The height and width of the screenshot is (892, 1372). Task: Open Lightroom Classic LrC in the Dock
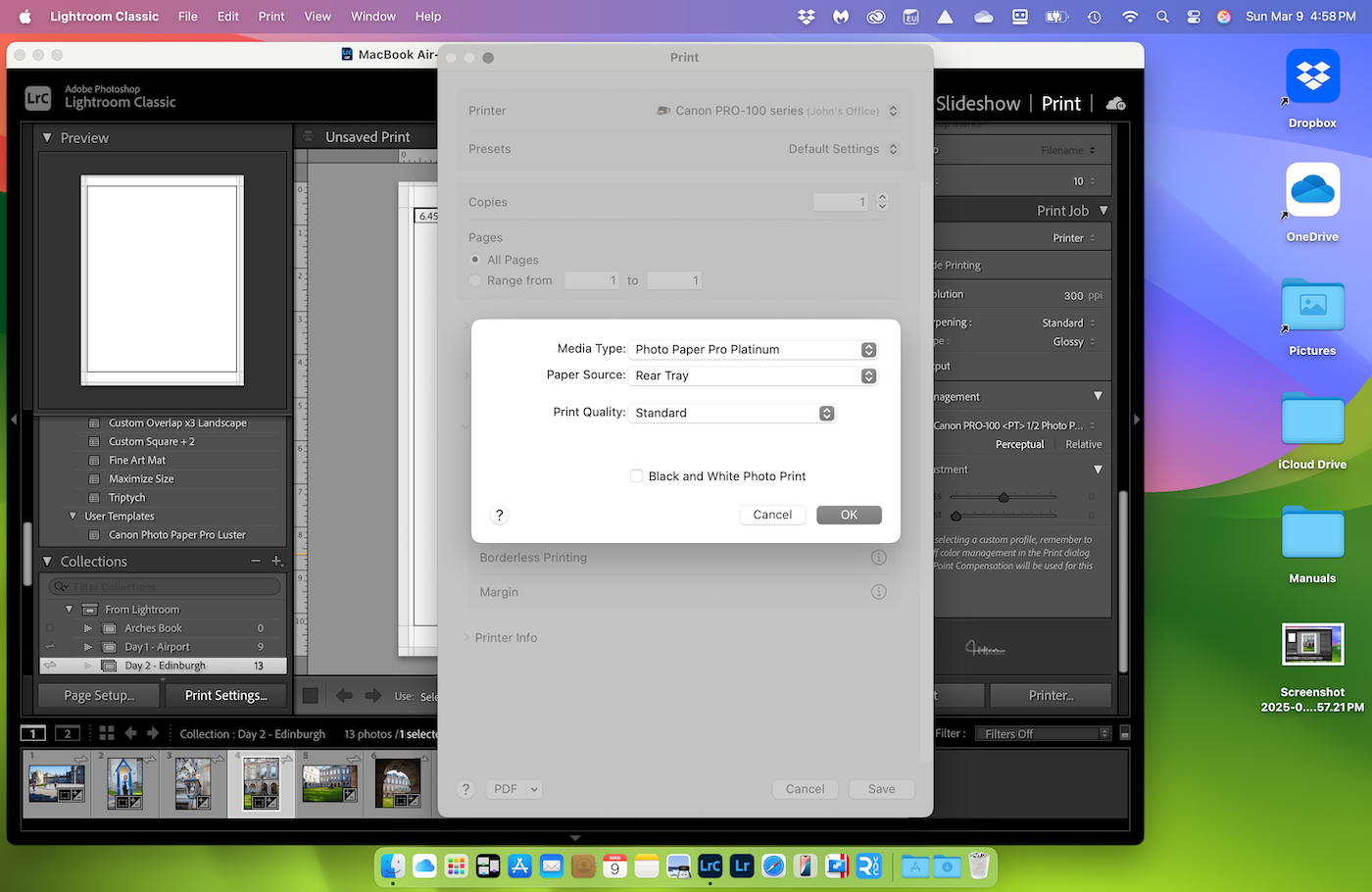[710, 866]
